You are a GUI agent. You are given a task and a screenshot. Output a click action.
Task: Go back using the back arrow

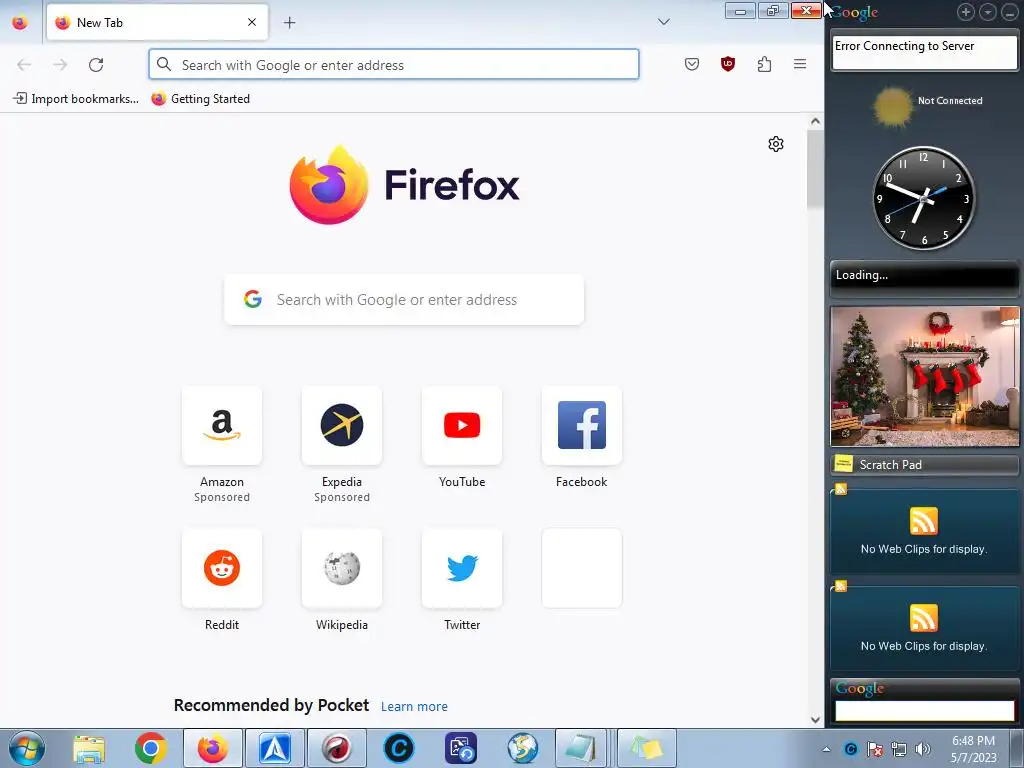pyautogui.click(x=24, y=65)
